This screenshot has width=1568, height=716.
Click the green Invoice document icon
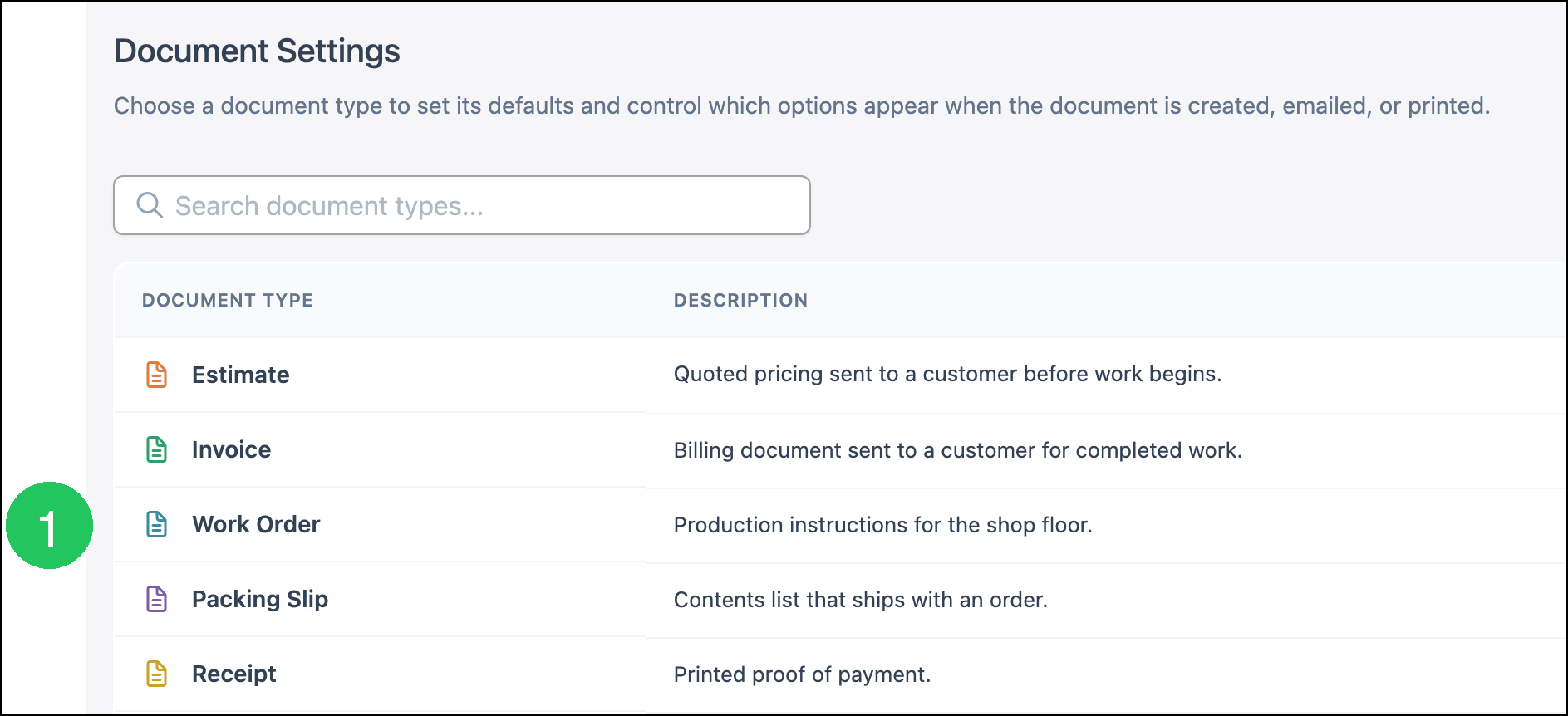tap(156, 449)
